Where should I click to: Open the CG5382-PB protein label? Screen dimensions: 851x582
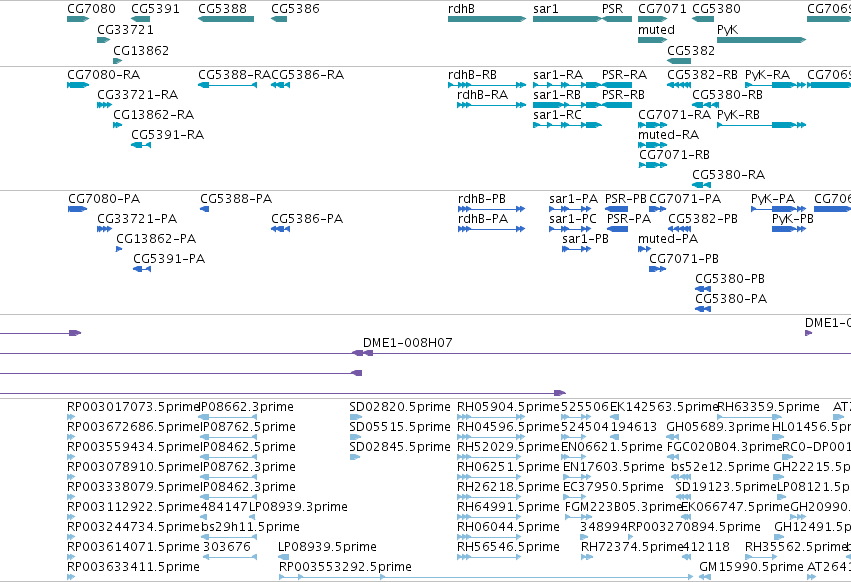703,219
